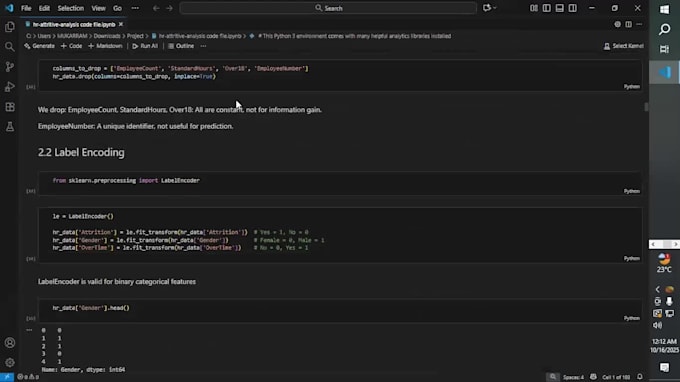Toggle the bottom Panel visibility
The width and height of the screenshot is (680, 382).
tap(560, 8)
